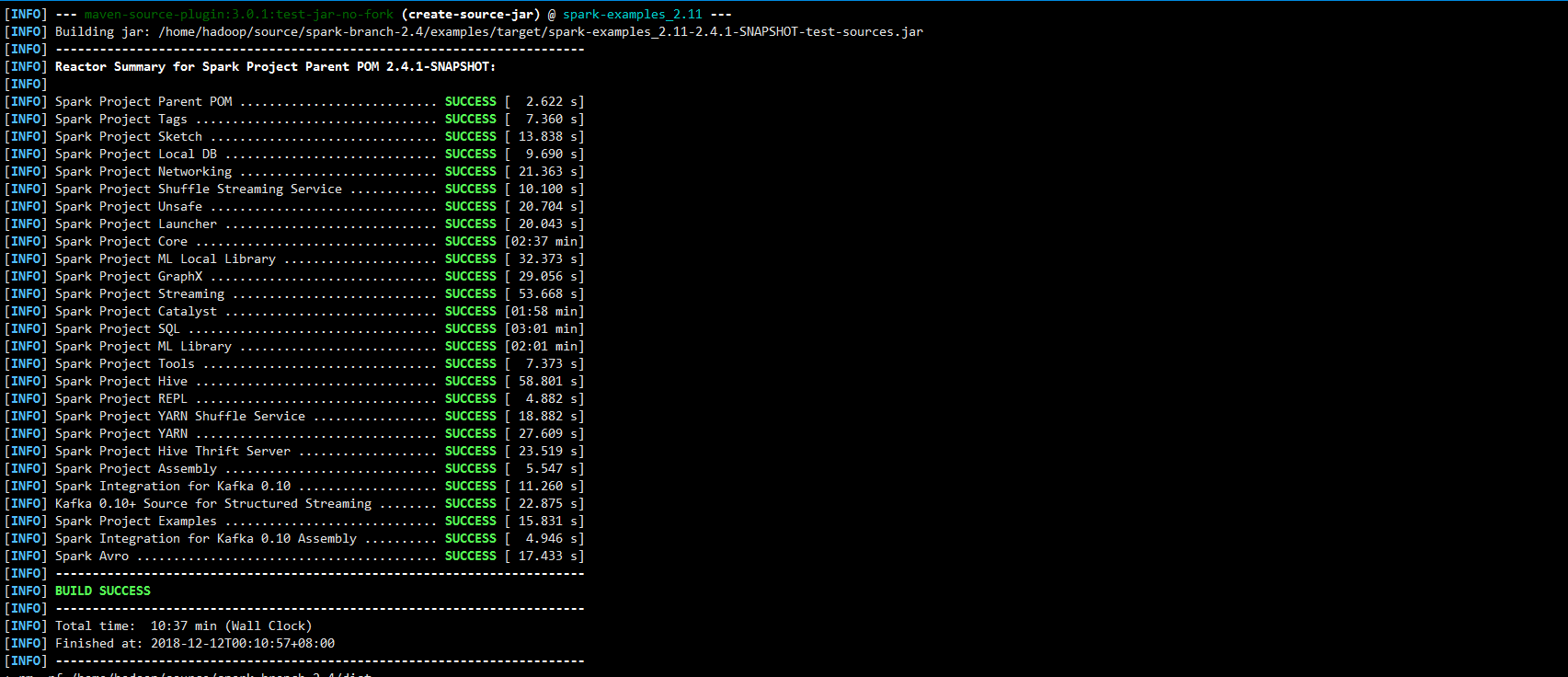Click 'Spark Project GraphX' text

click(x=129, y=277)
